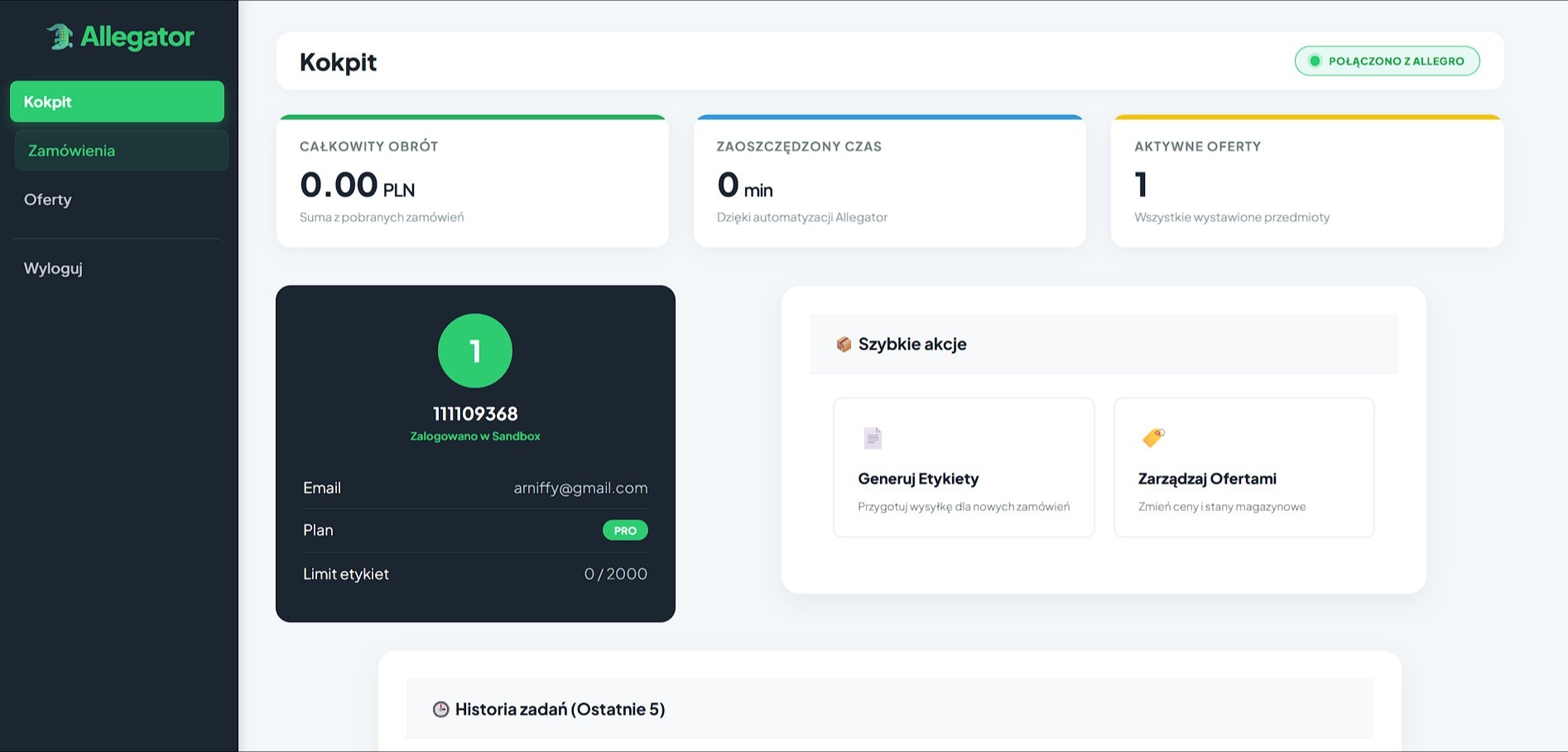Click the Dzięki automatyzacji Allegator caption
Viewport: 1568px width, 752px height.
point(802,217)
